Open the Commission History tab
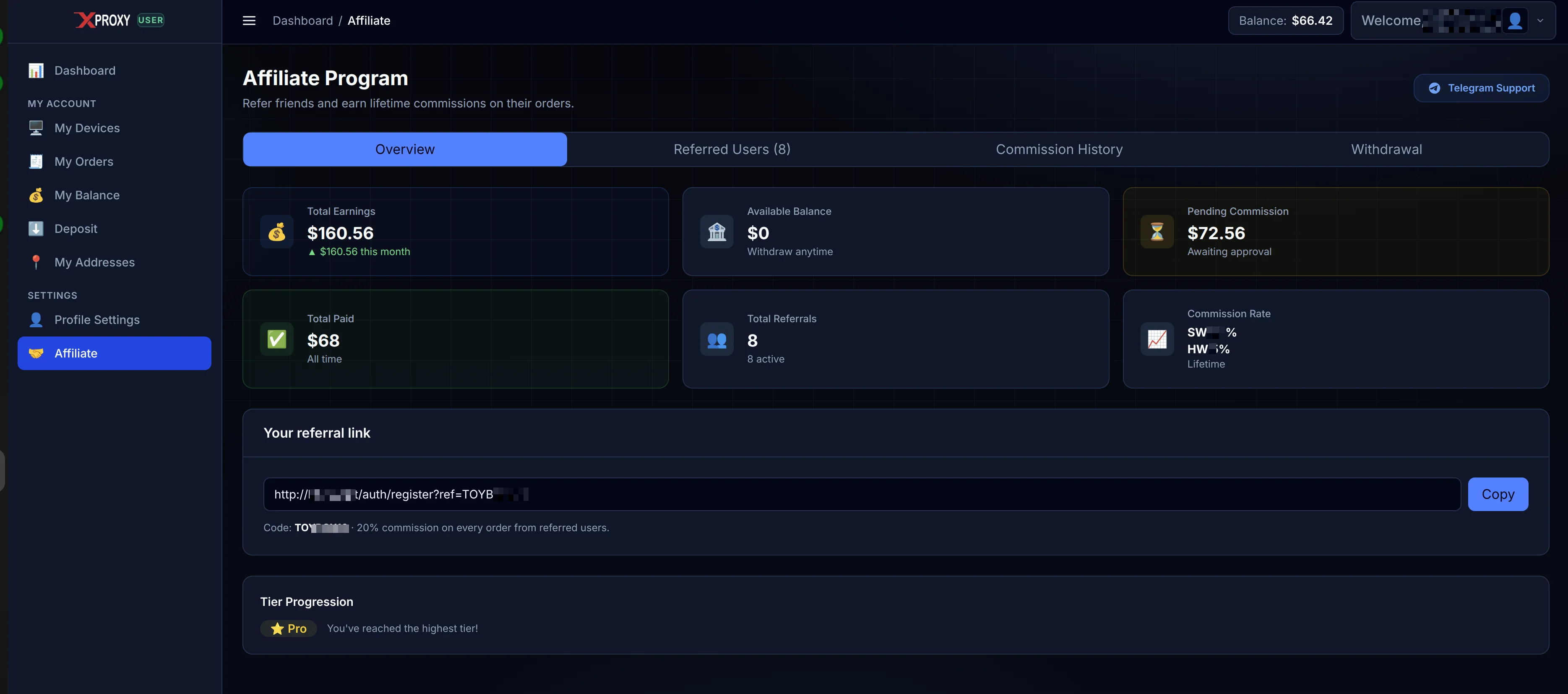Screen dimensions: 1568x694 pos(1059,149)
